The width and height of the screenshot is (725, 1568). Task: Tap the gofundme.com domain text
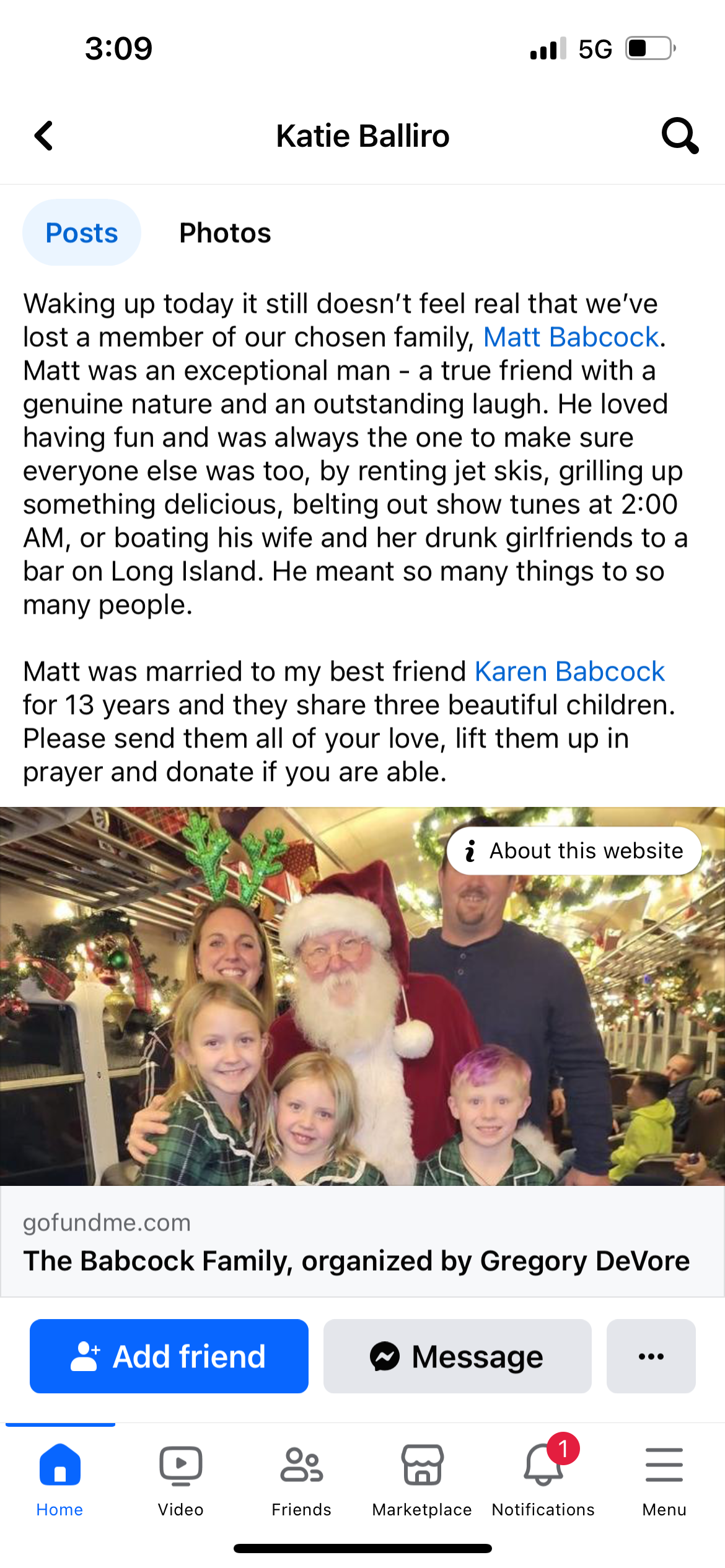click(107, 1223)
